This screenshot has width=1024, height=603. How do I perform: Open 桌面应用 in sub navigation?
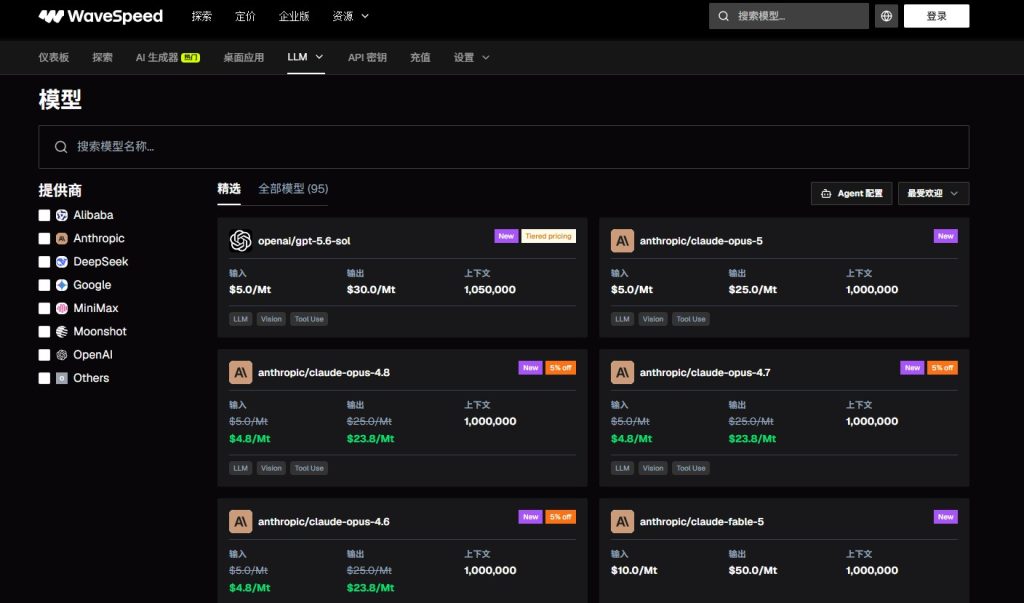[x=244, y=57]
